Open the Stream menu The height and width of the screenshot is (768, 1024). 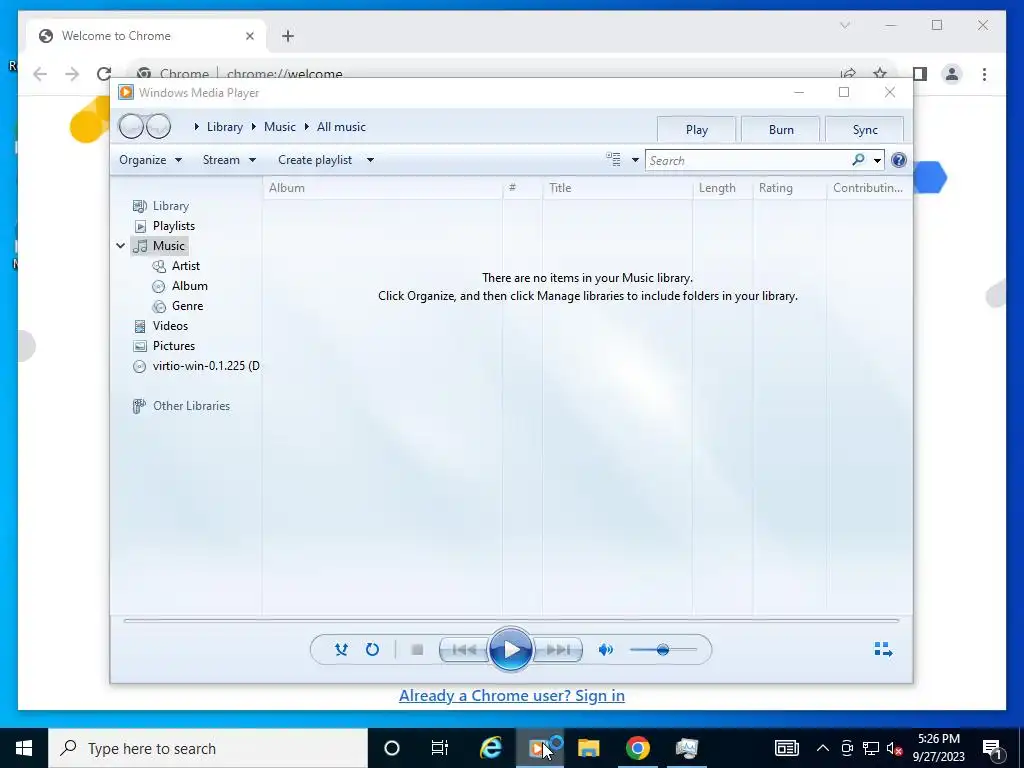[x=229, y=160]
